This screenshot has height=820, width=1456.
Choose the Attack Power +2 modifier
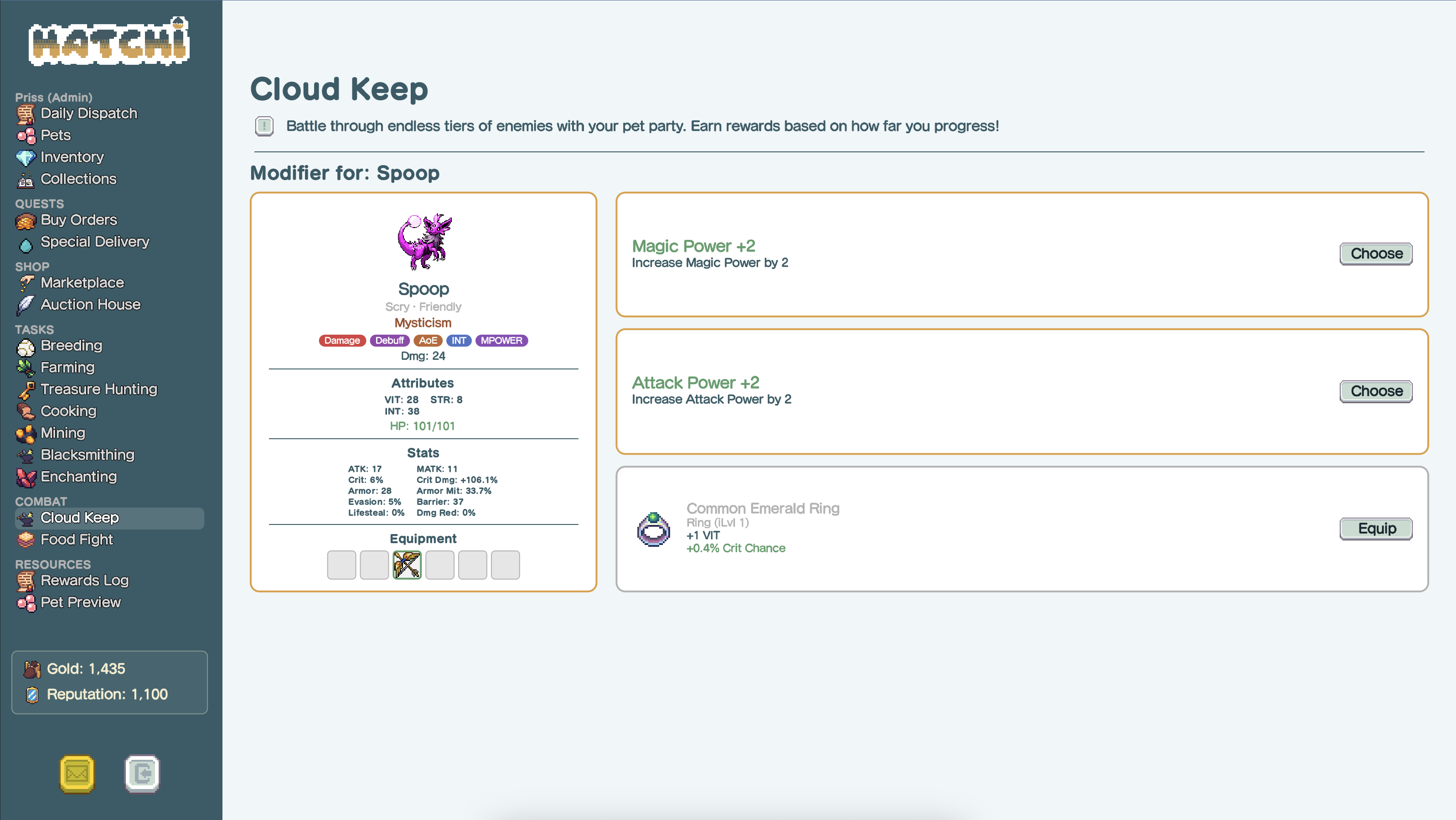pyautogui.click(x=1376, y=391)
